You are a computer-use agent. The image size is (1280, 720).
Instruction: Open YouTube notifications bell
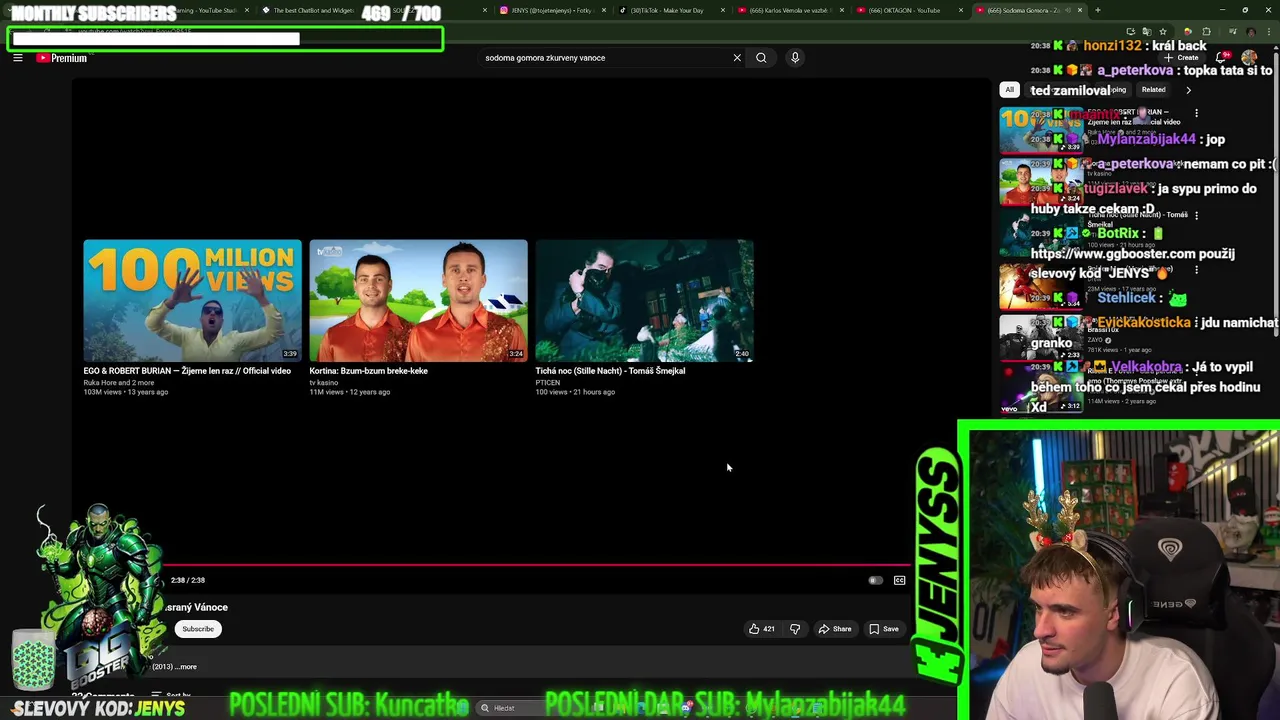pos(1221,58)
